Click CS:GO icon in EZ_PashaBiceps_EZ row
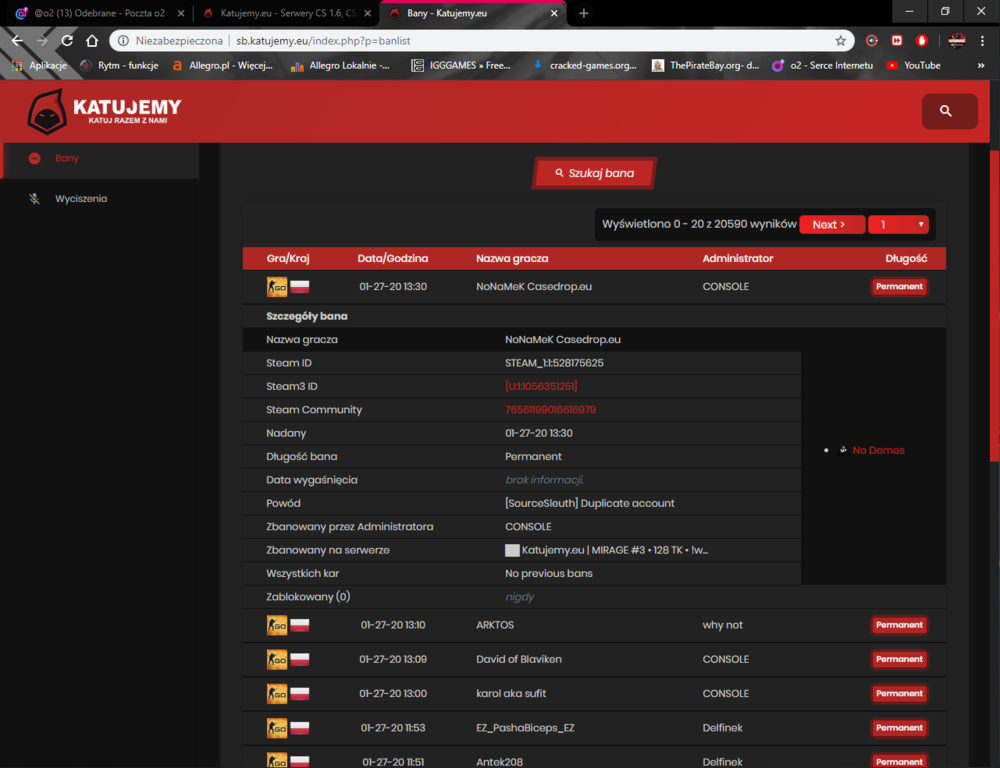 277,728
